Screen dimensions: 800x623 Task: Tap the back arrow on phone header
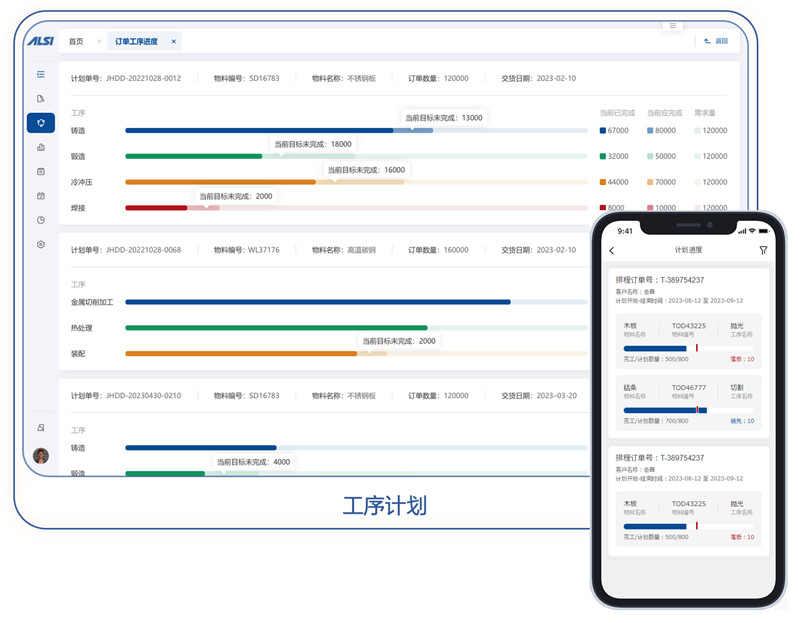pos(612,250)
